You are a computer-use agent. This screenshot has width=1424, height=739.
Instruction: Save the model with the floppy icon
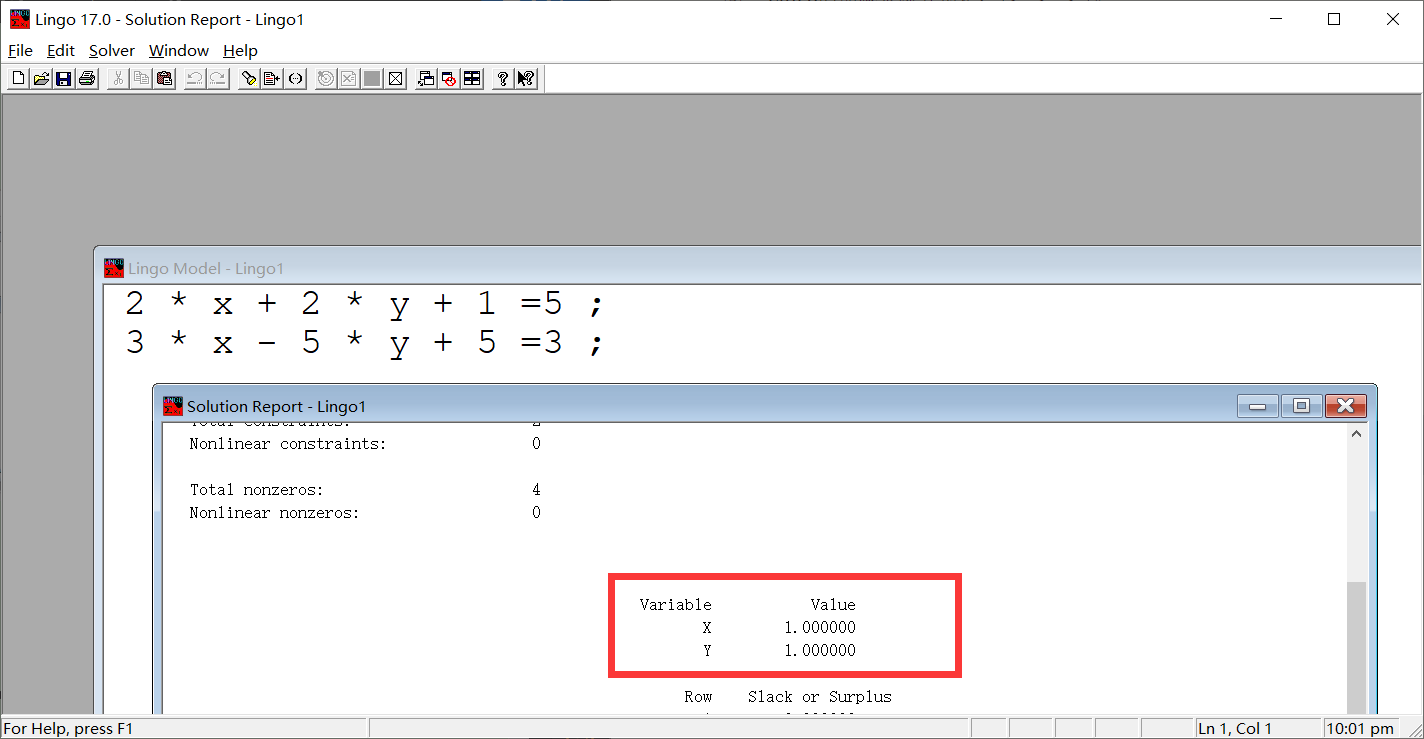(x=64, y=79)
